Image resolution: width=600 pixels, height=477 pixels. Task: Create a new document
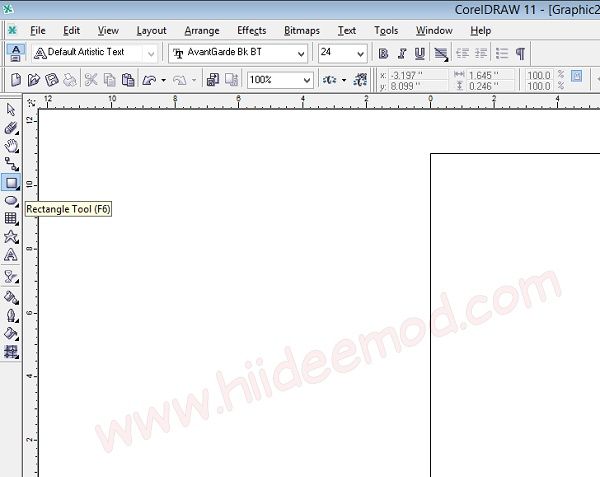pos(16,80)
